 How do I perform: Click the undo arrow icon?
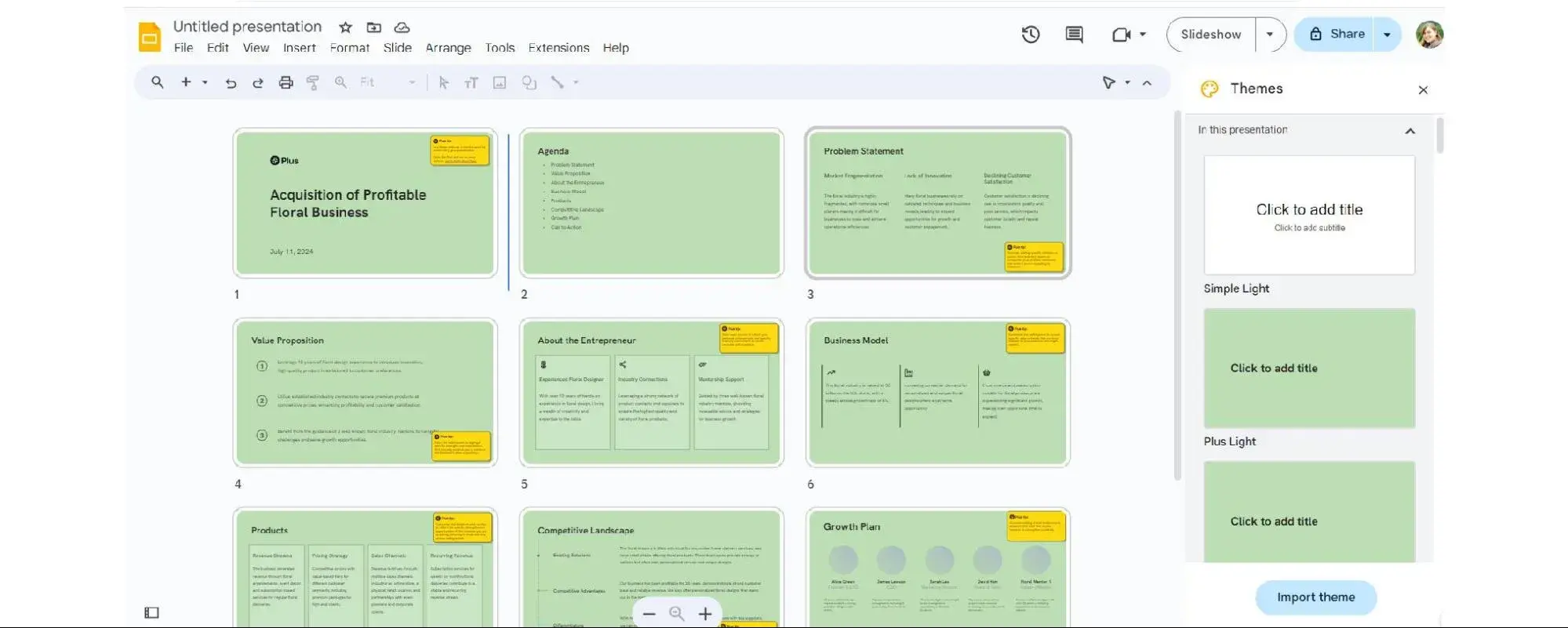coord(231,82)
